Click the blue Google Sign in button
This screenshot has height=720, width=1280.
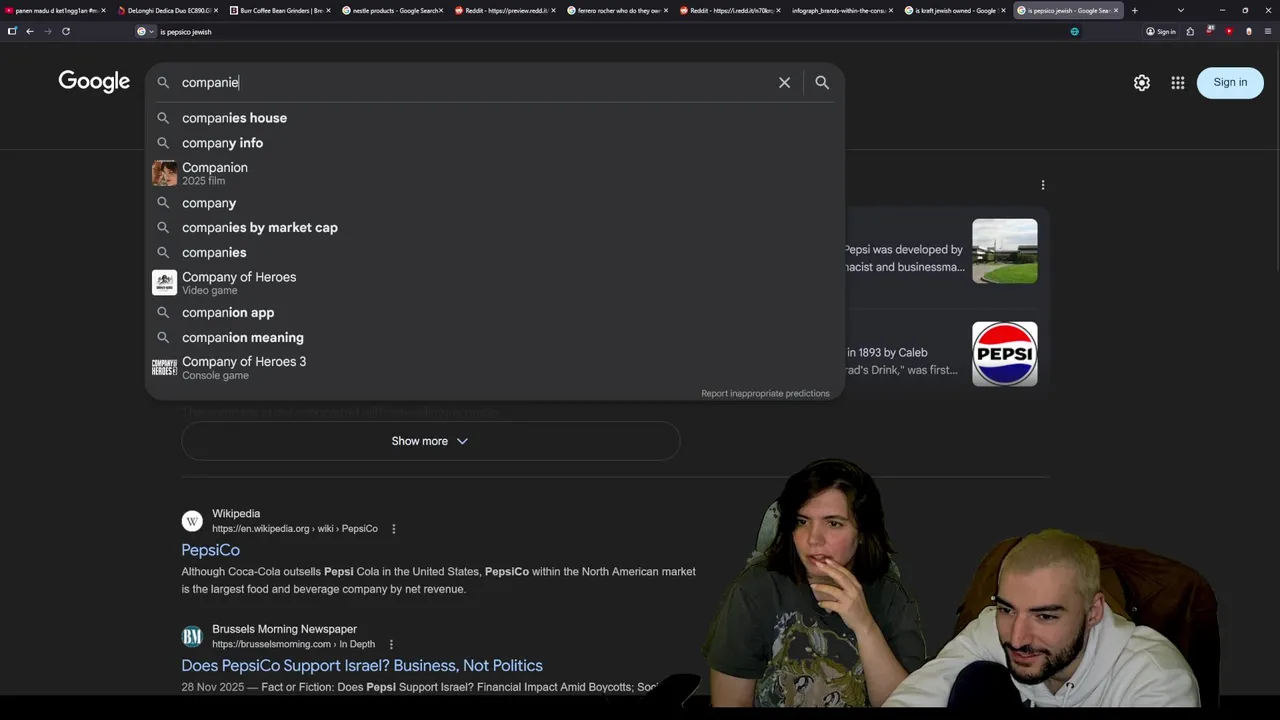[1230, 82]
